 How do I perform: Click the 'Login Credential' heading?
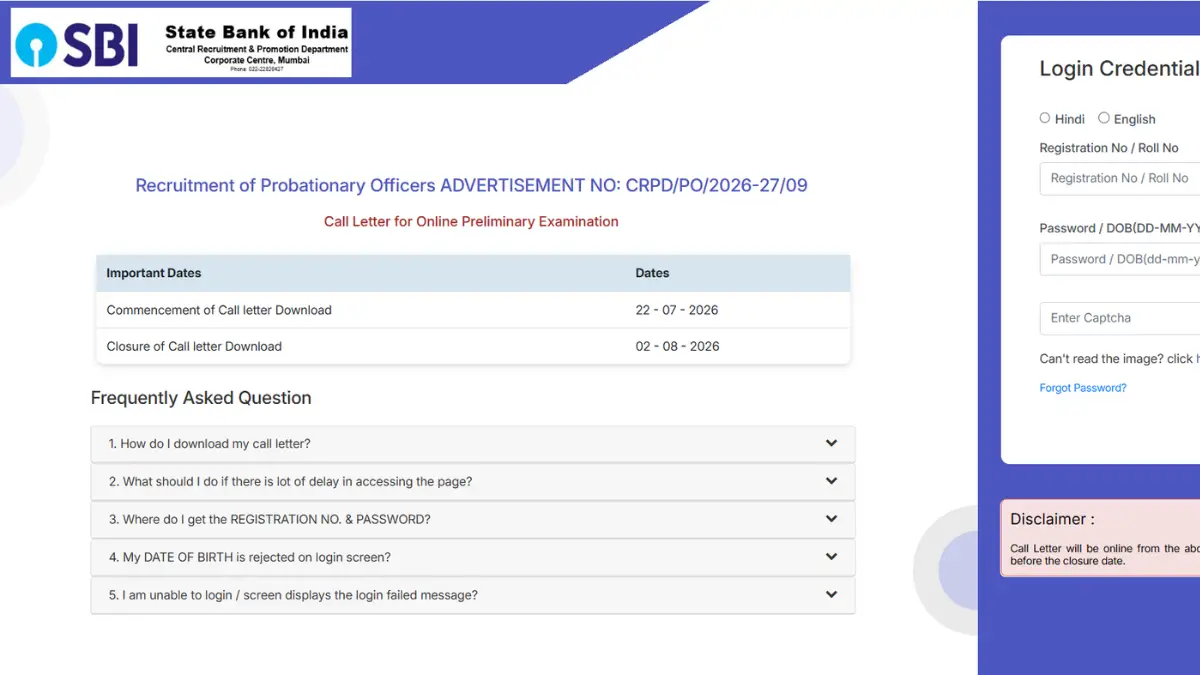pos(1119,69)
